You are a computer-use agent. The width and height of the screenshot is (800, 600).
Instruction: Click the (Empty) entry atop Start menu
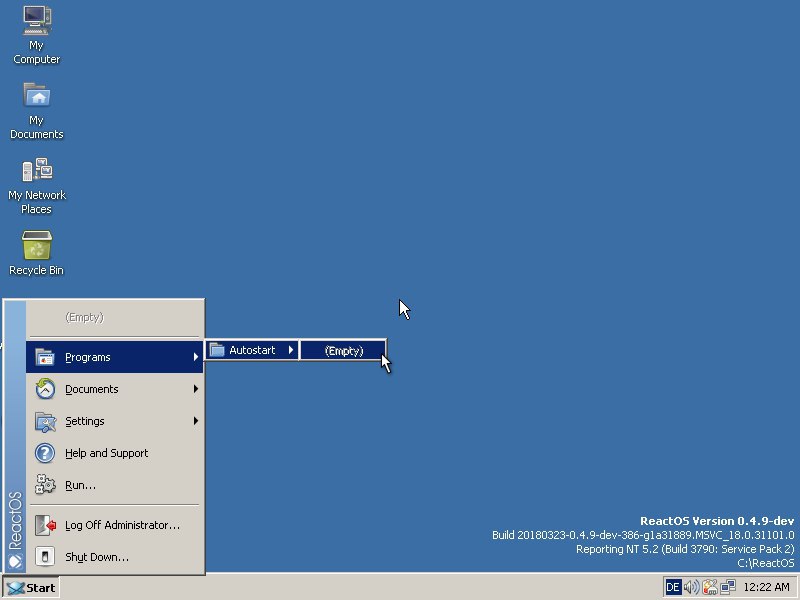pyautogui.click(x=115, y=317)
